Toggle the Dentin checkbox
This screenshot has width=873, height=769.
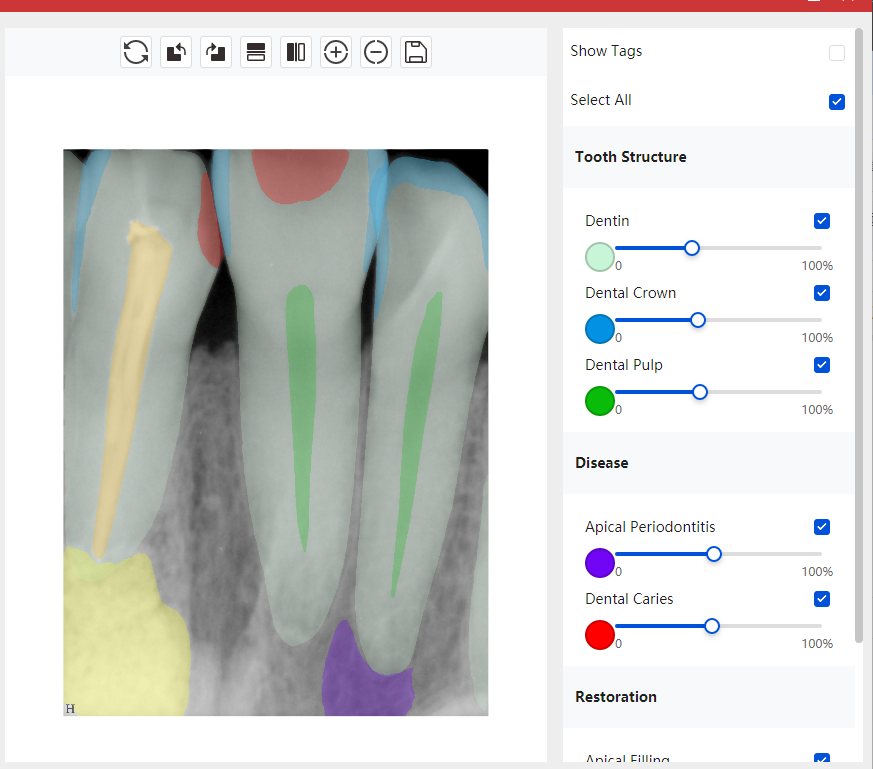[822, 221]
